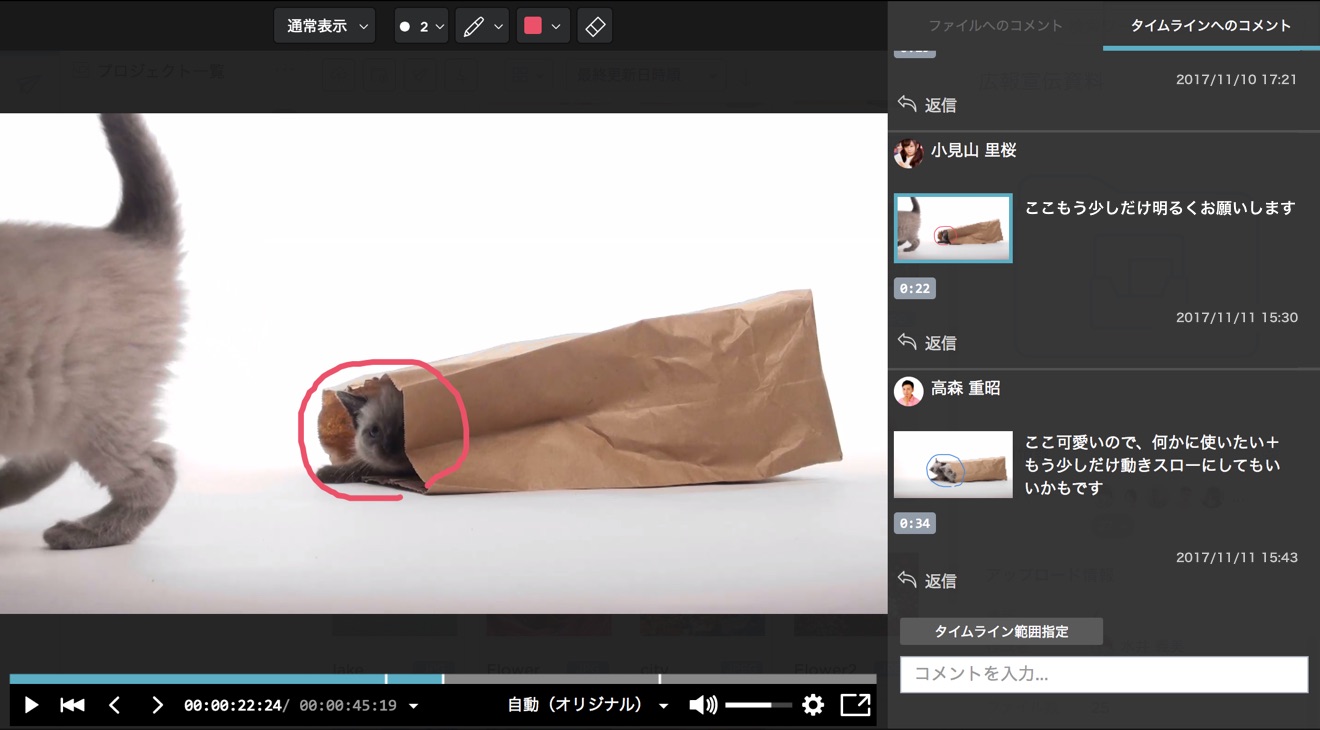Open 自動（オリジナル）quality dropdown
The image size is (1320, 730).
point(588,705)
